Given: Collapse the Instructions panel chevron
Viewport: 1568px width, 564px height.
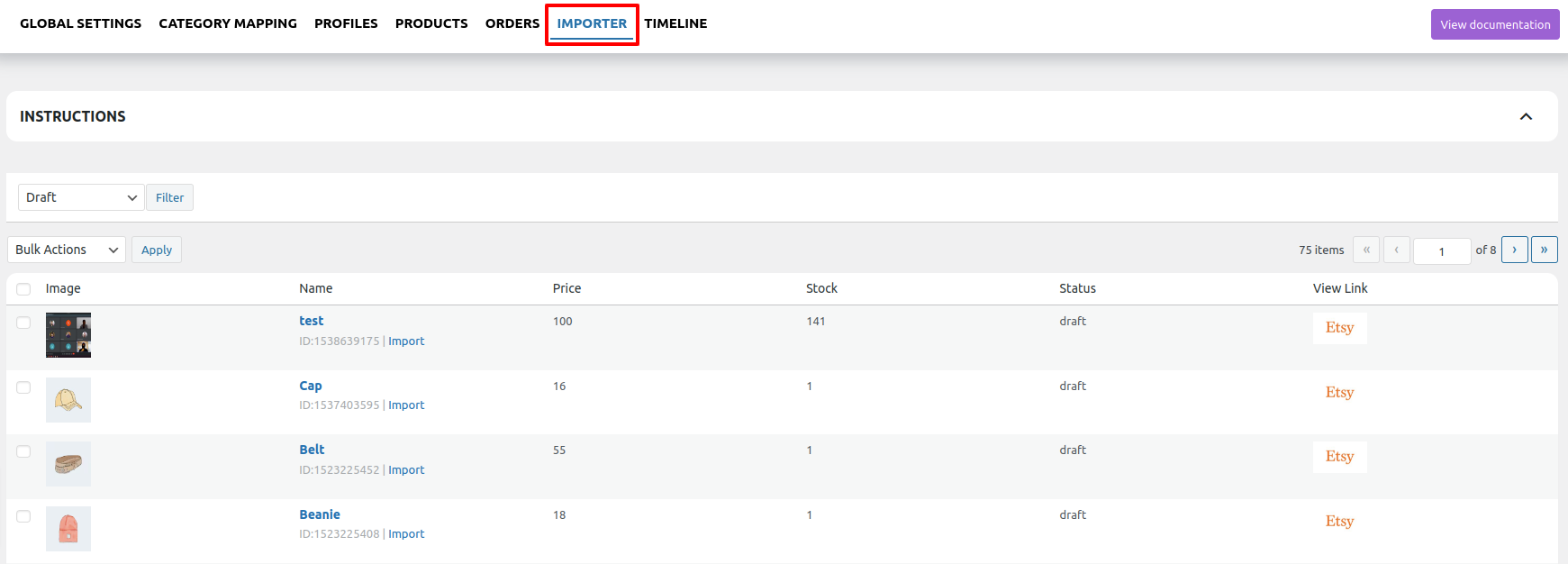Looking at the screenshot, I should 1526,116.
